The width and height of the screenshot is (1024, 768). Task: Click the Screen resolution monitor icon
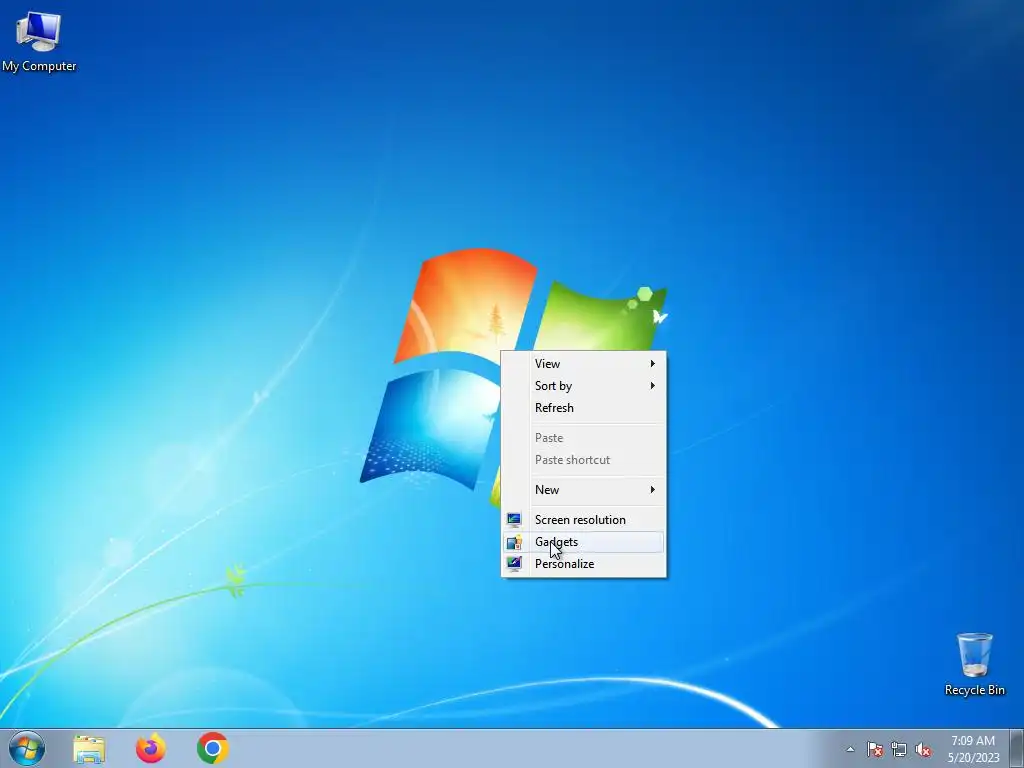[514, 520]
